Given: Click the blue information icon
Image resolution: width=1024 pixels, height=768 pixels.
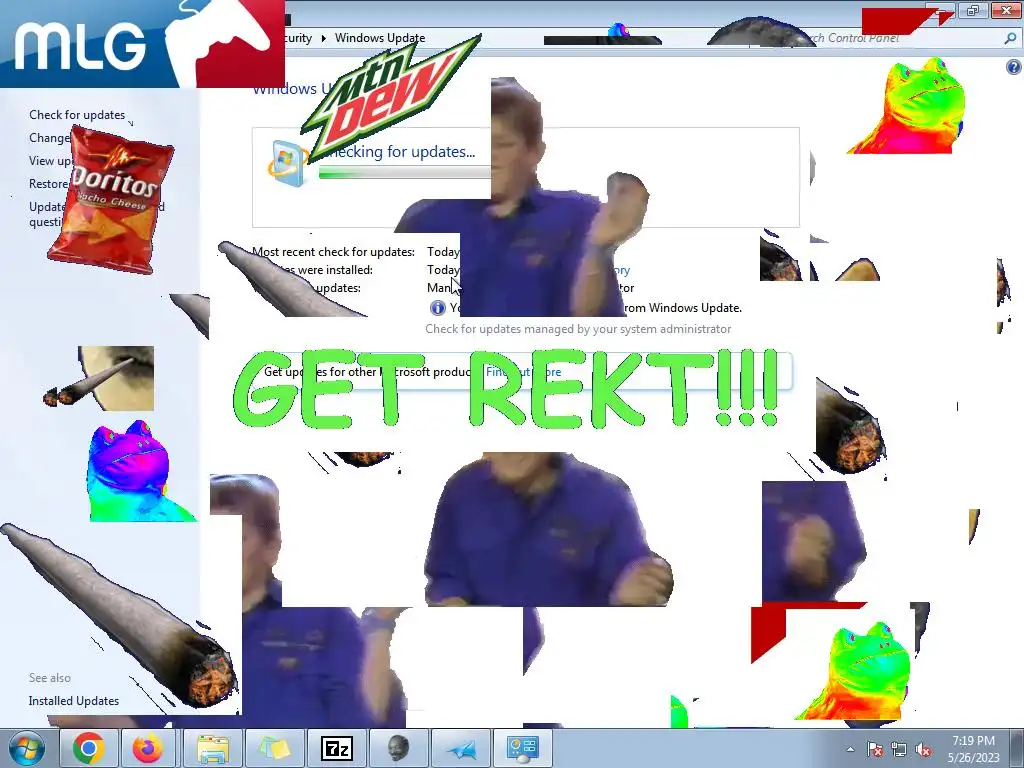Looking at the screenshot, I should pos(438,308).
